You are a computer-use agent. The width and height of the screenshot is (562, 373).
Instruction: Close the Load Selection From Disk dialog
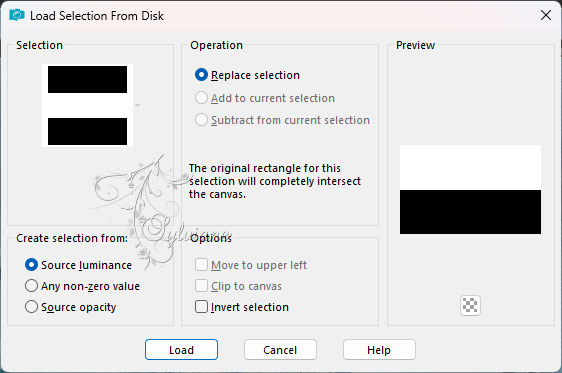[x=546, y=15]
